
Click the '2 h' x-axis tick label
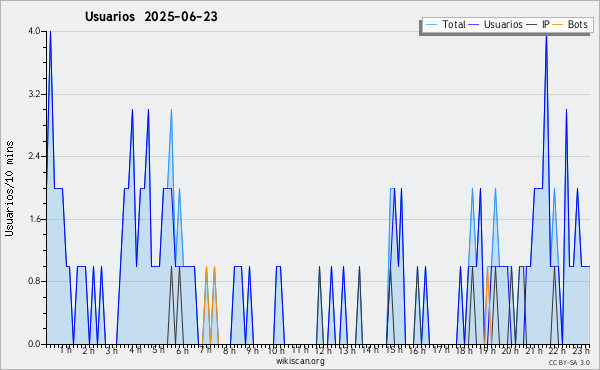pos(88,351)
